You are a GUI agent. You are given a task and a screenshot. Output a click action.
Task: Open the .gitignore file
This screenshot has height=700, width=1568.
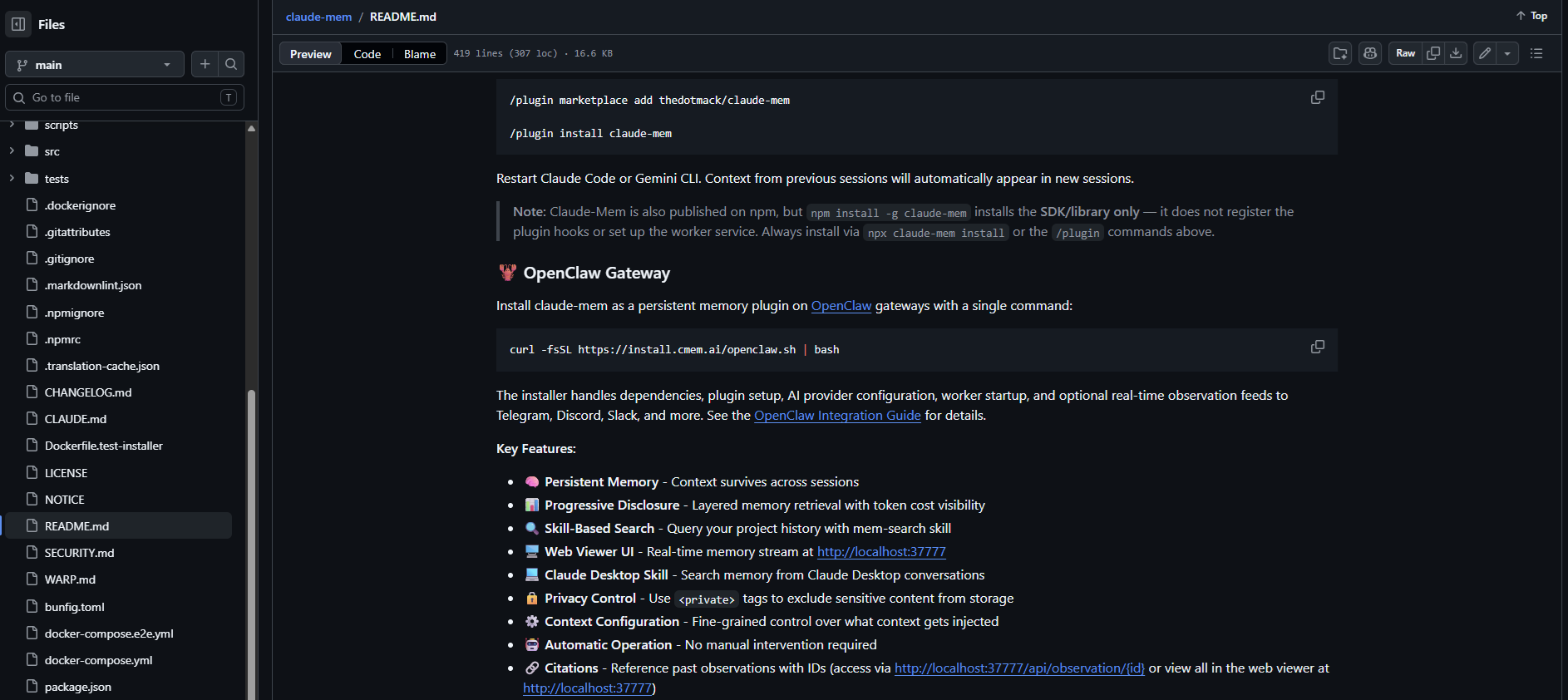point(70,259)
